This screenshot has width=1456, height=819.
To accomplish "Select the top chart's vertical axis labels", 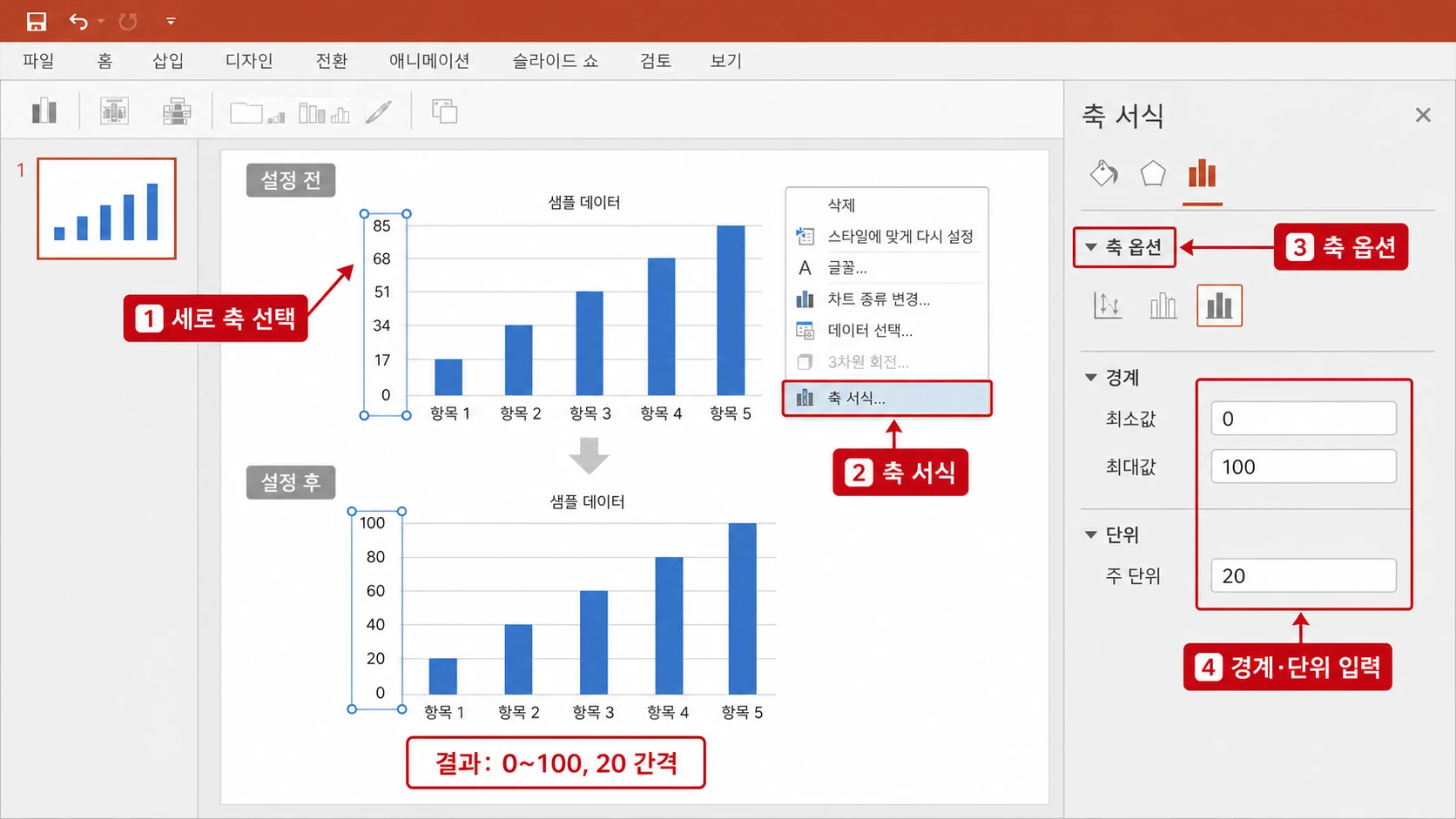I will coord(385,314).
